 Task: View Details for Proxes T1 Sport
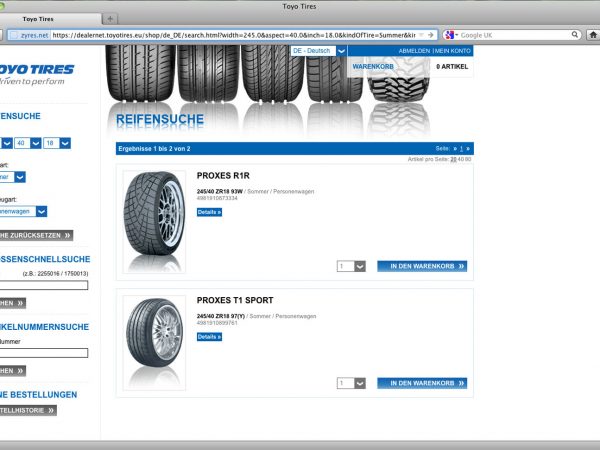click(x=209, y=337)
